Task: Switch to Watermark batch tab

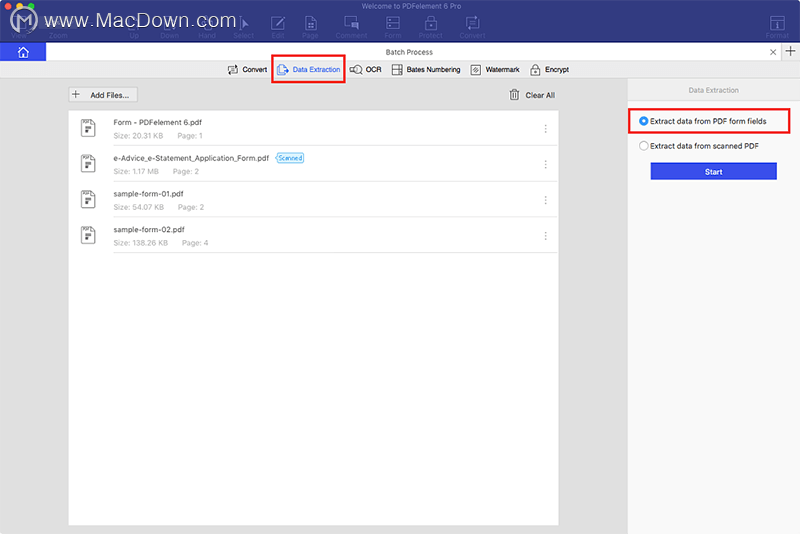Action: 495,70
